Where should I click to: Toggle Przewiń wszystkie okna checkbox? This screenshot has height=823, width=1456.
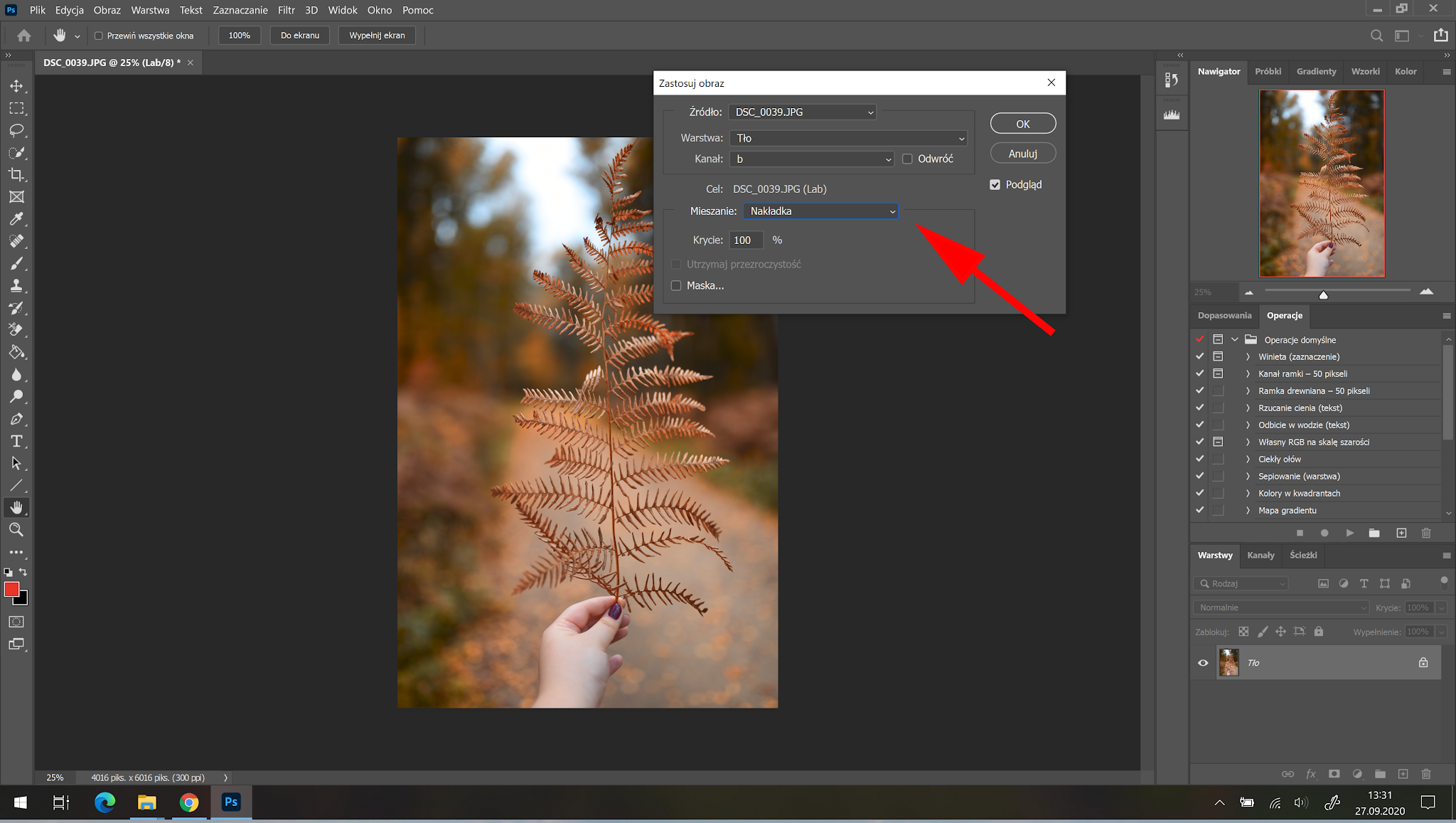click(99, 36)
